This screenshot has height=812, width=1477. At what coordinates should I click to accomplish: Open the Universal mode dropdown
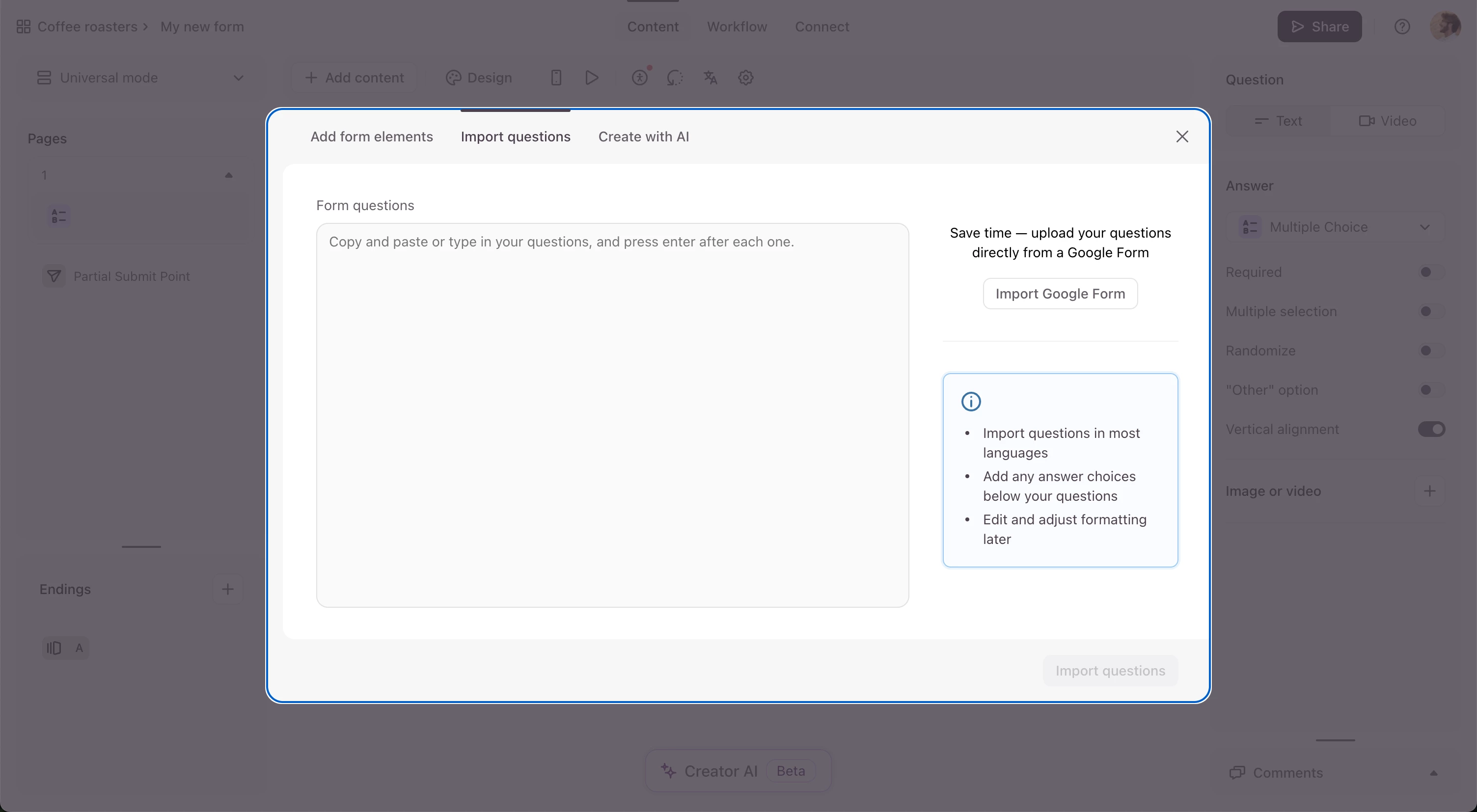click(x=140, y=78)
